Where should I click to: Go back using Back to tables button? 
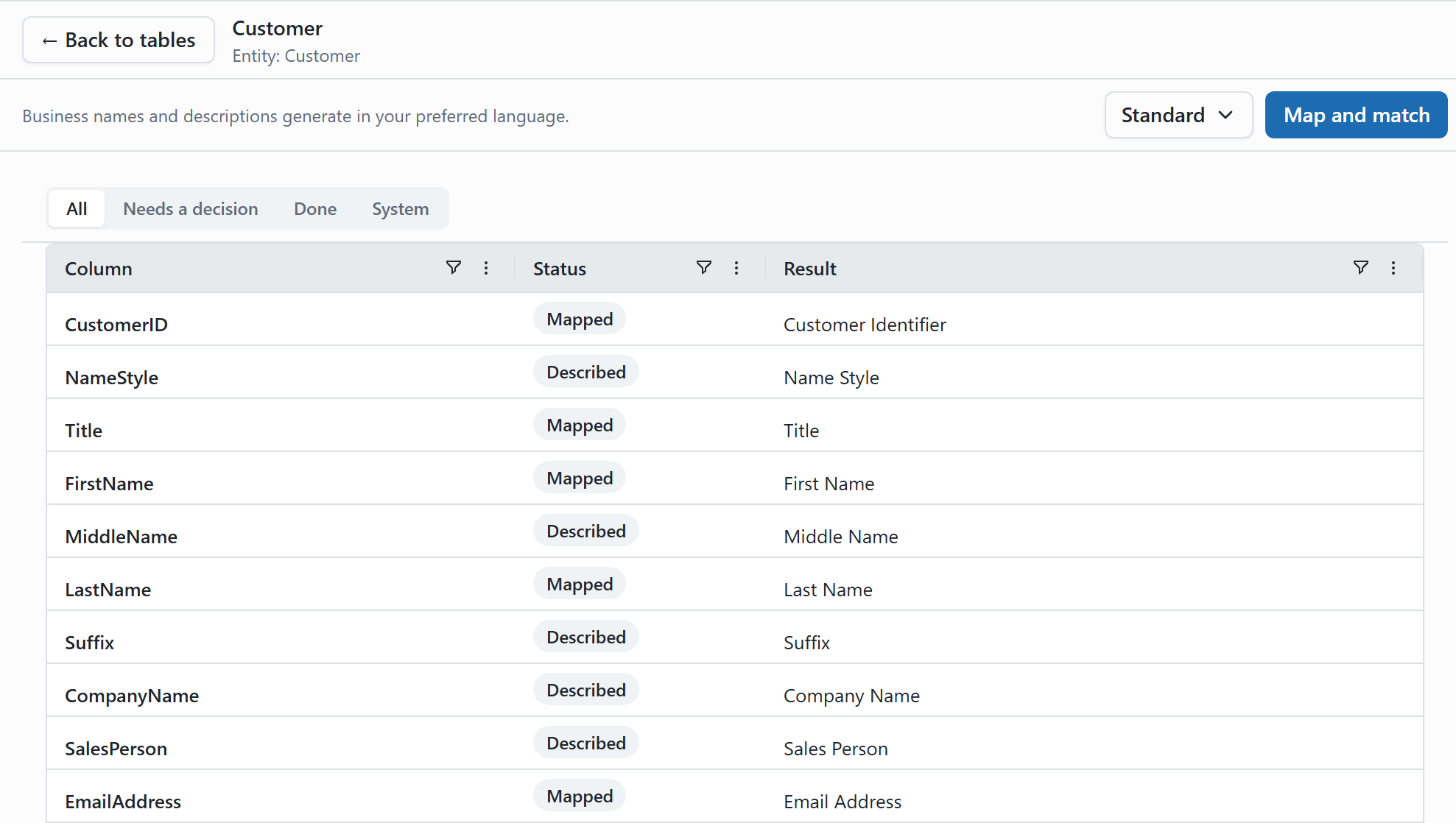[x=119, y=40]
